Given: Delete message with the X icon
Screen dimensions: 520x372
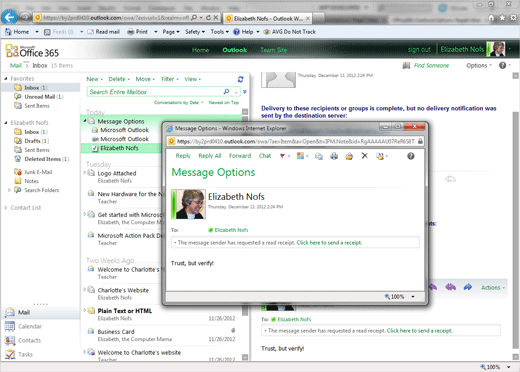Looking at the screenshot, I should click(365, 156).
